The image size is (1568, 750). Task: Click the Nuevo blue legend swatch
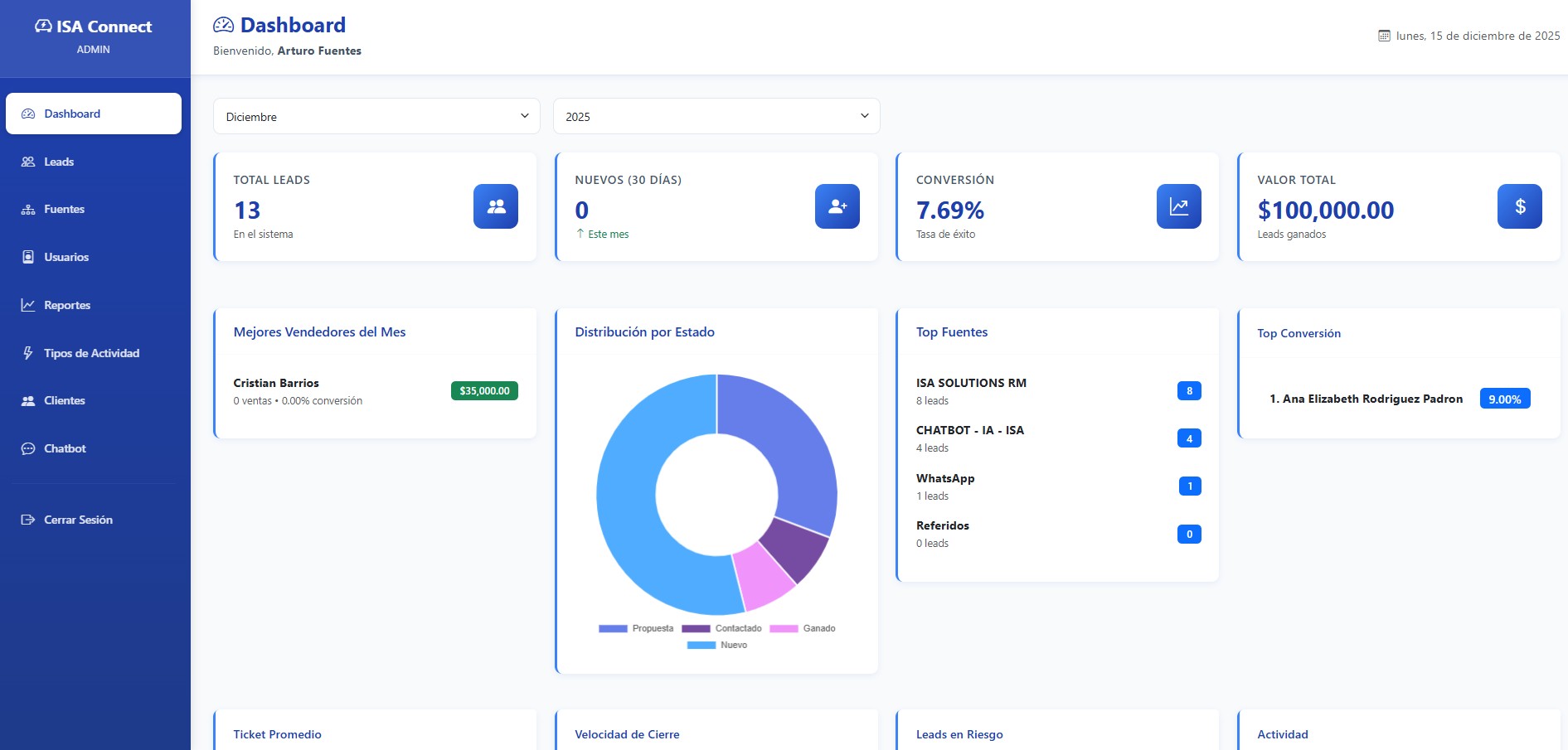point(701,645)
